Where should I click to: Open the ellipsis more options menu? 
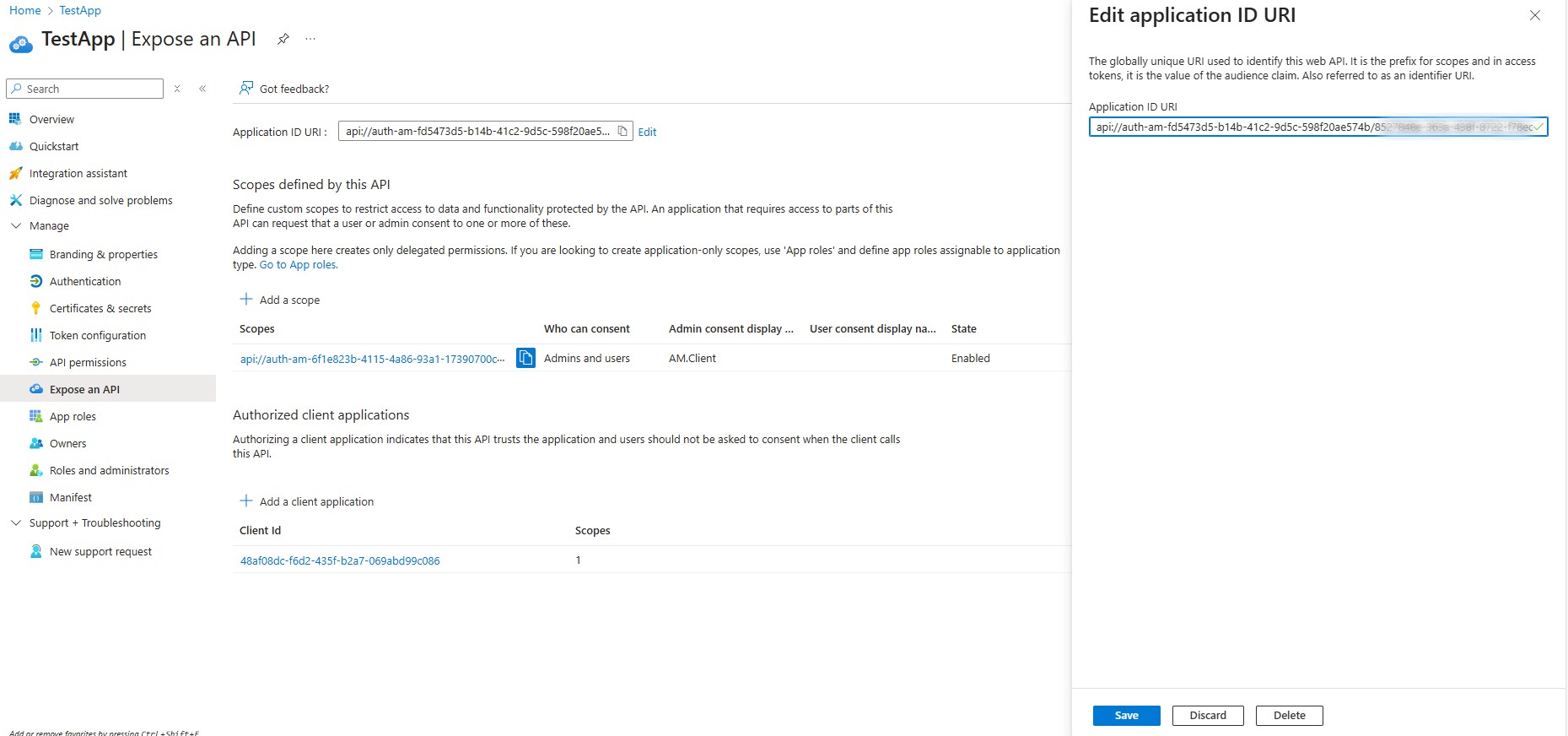(310, 39)
